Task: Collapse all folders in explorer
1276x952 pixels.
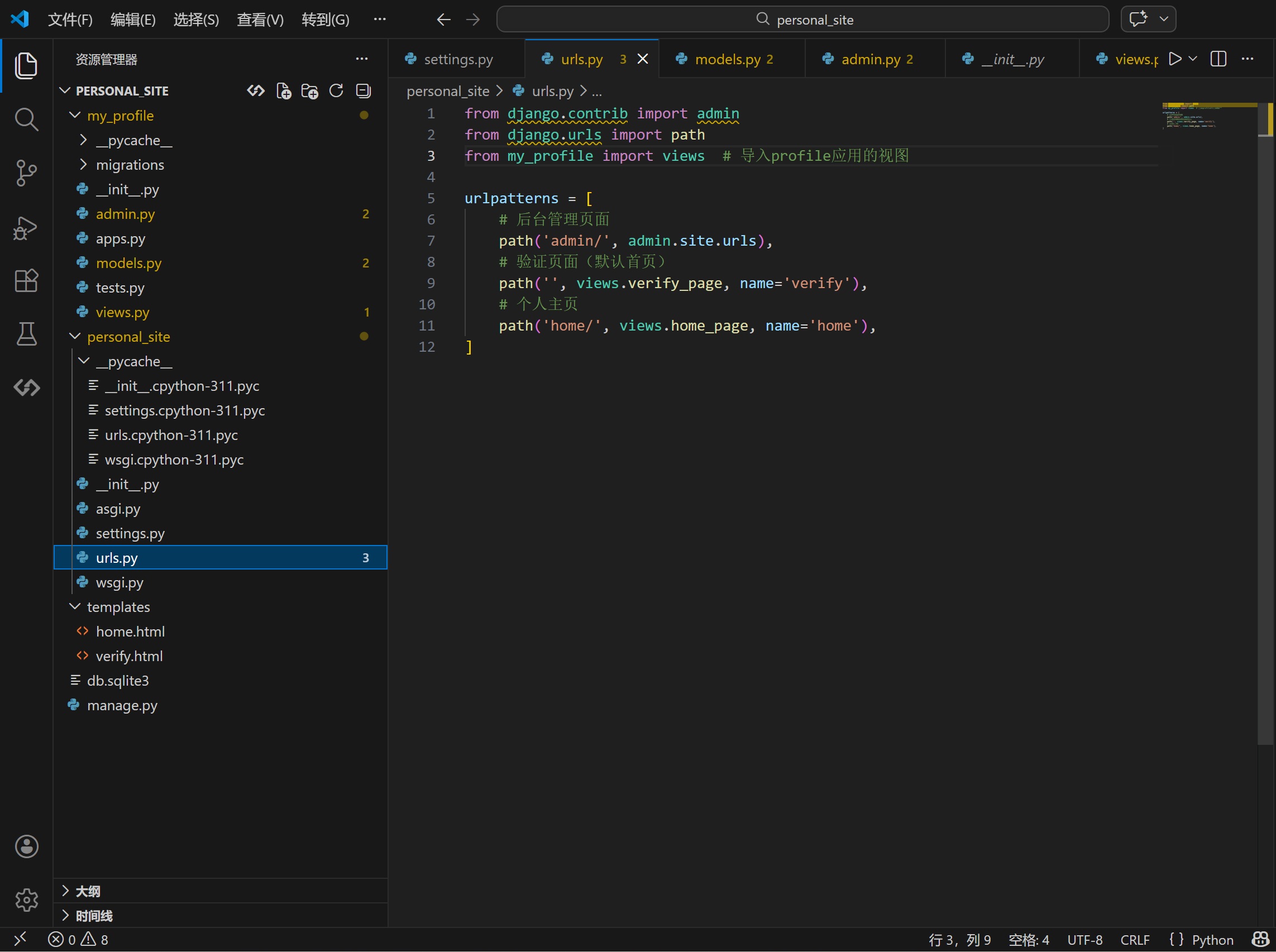Action: click(363, 91)
